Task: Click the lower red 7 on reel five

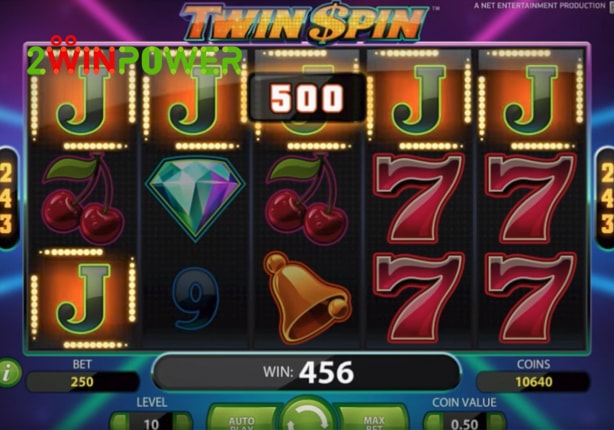Action: click(x=531, y=298)
